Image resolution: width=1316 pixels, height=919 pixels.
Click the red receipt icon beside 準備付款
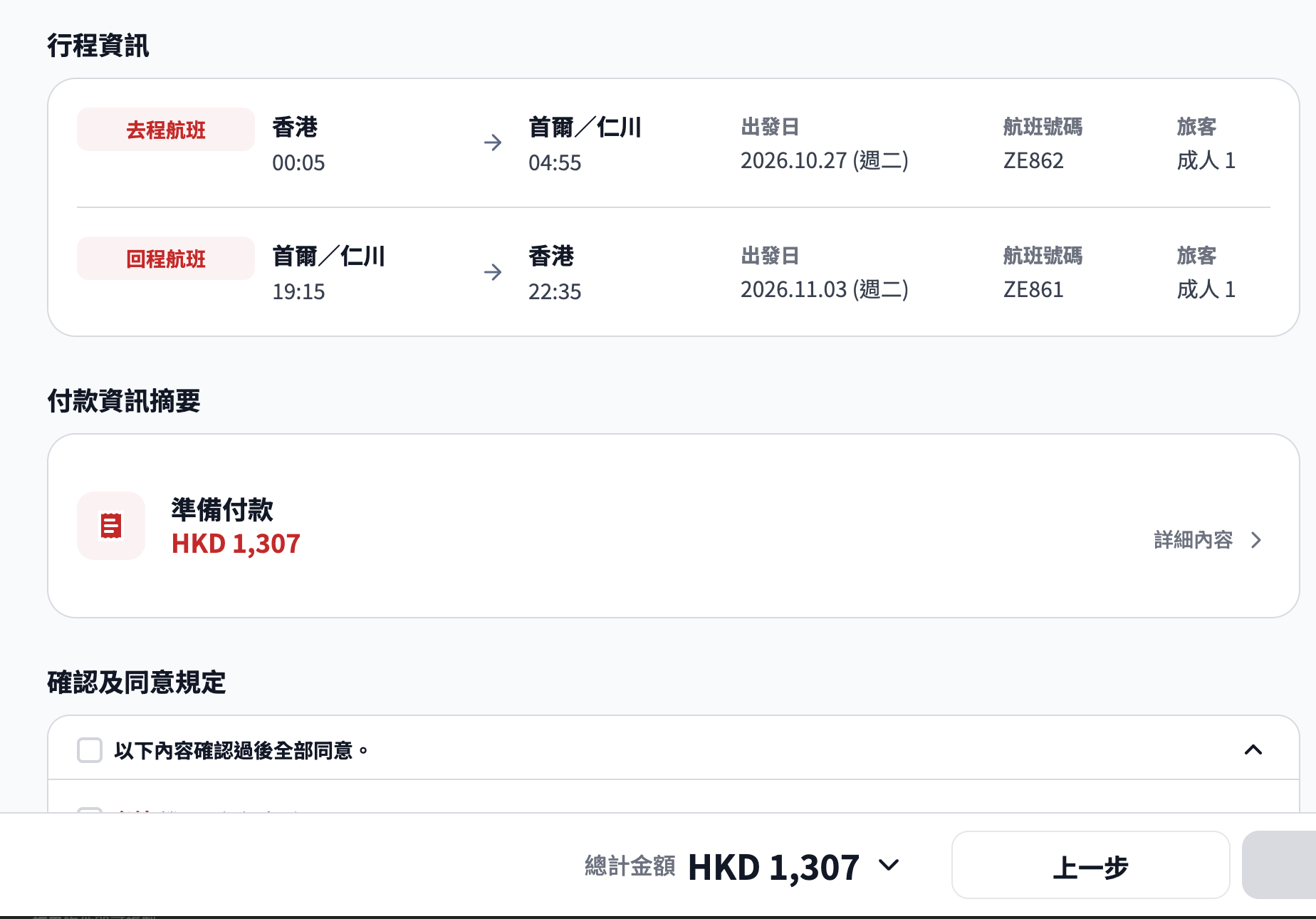coord(111,526)
